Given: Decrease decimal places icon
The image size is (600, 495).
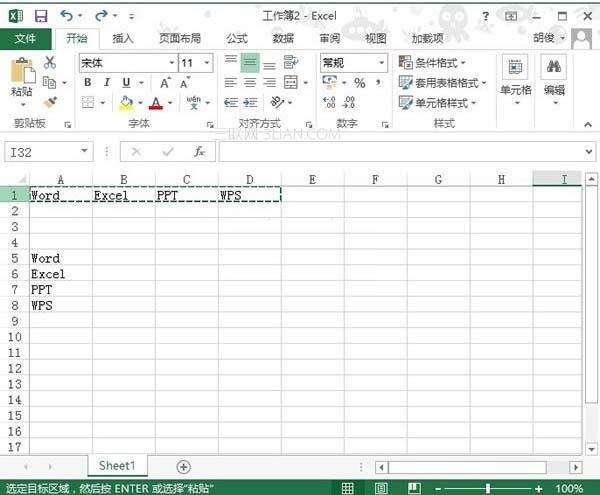Looking at the screenshot, I should pyautogui.click(x=349, y=103).
